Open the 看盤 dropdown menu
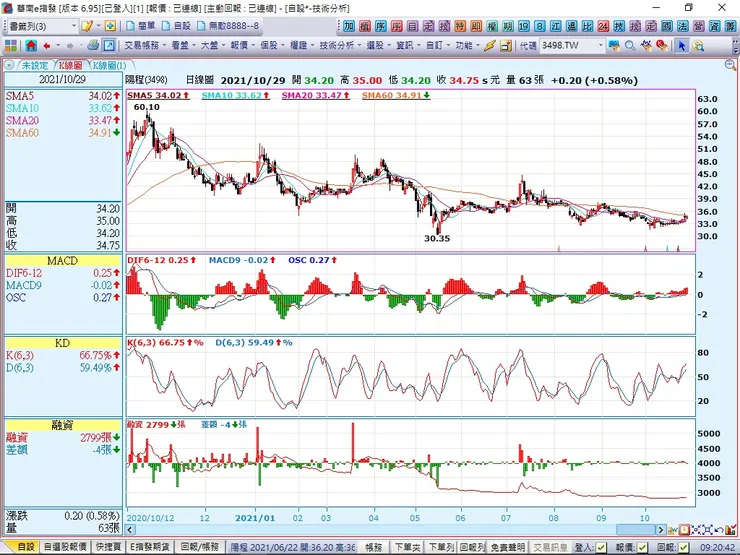 tap(183, 46)
